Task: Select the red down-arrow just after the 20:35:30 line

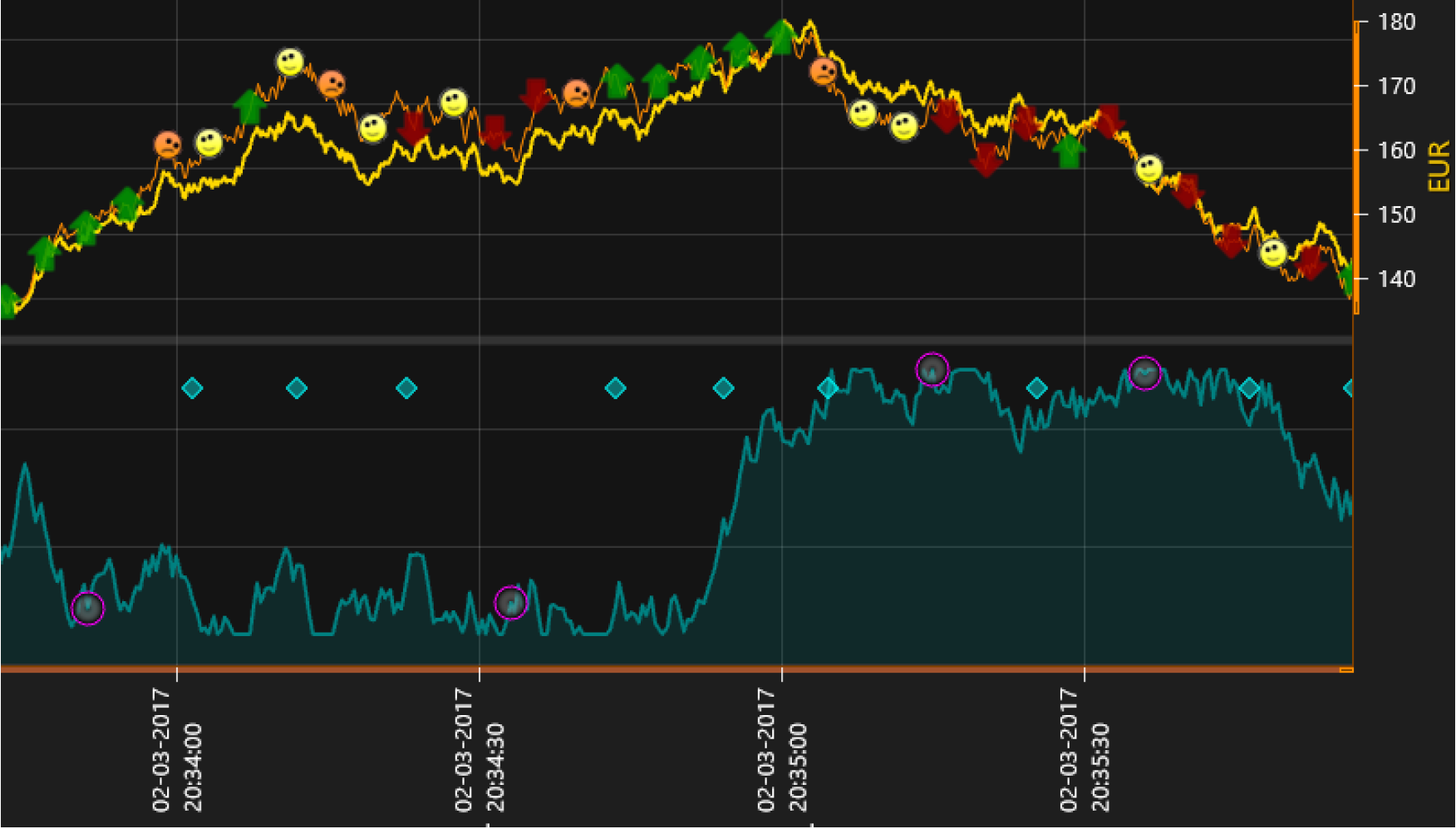Action: click(x=1109, y=121)
